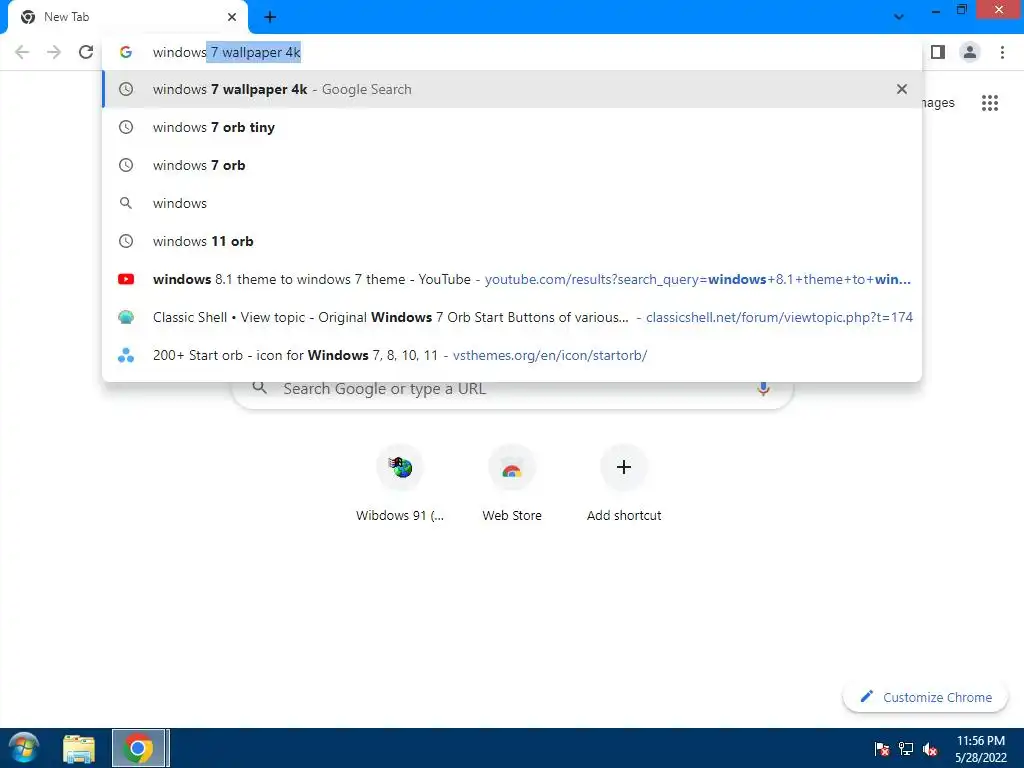Expand the tab search chevron
The image size is (1024, 768).
tap(899, 17)
